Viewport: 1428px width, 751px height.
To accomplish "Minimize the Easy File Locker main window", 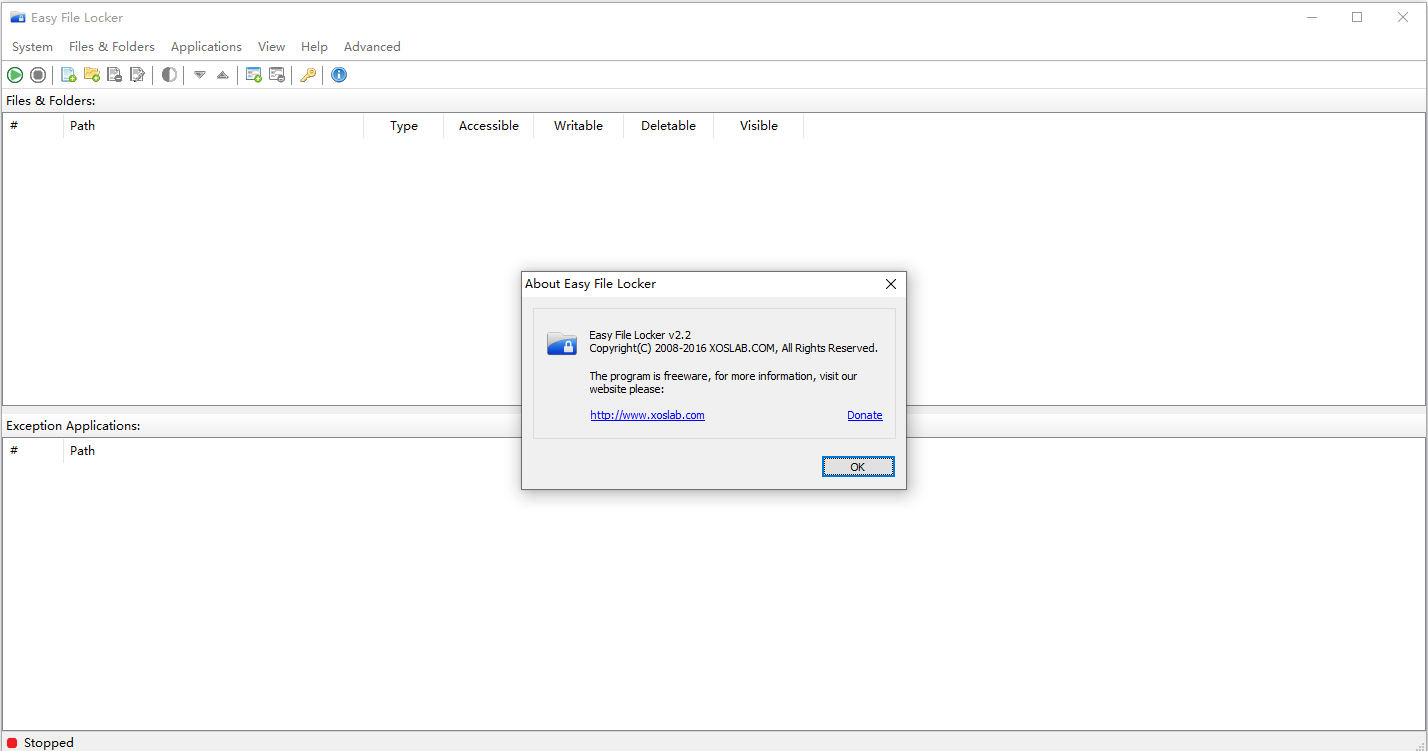I will point(1311,17).
